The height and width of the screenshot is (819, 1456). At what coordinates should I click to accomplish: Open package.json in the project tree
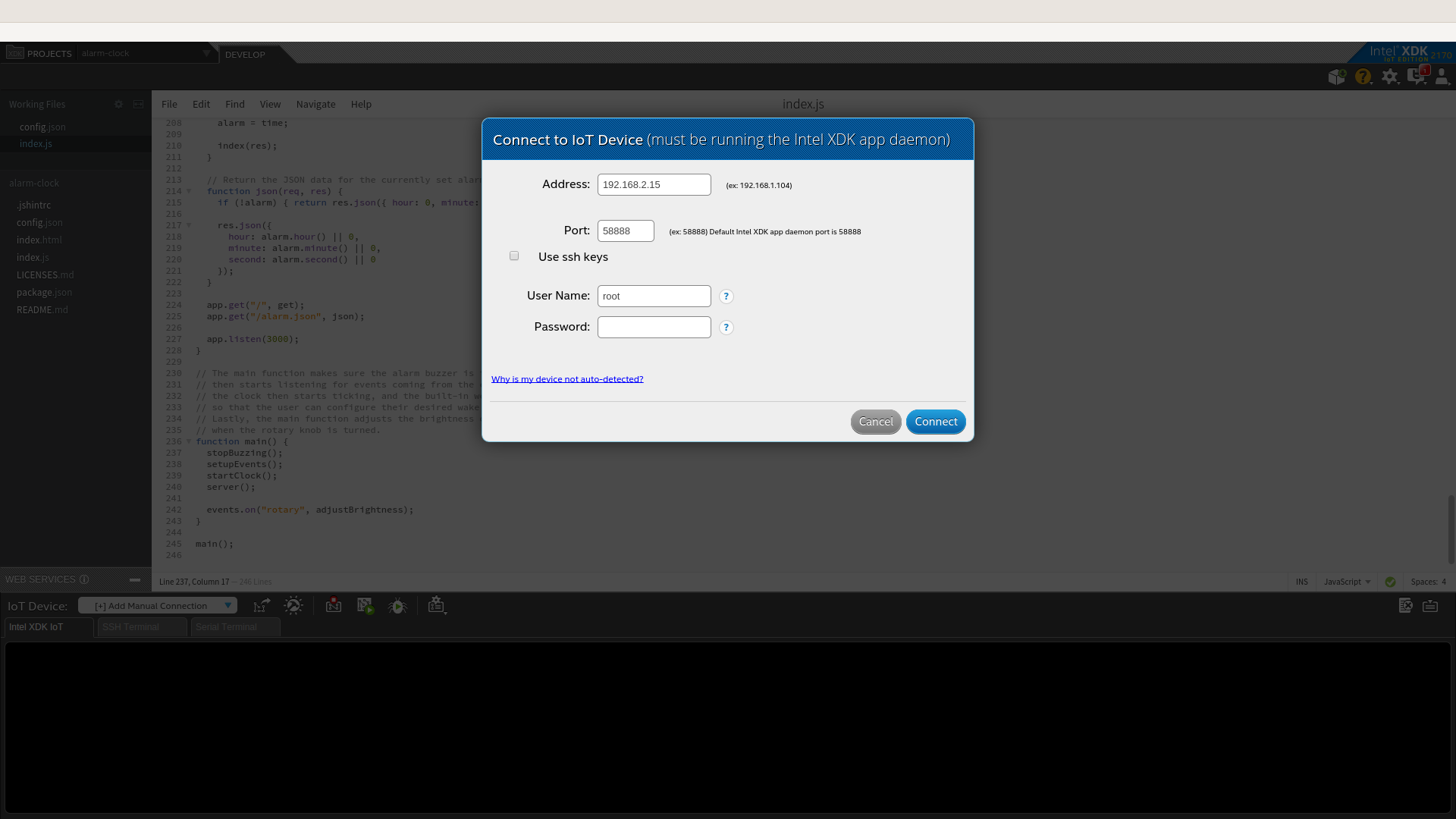(x=44, y=292)
